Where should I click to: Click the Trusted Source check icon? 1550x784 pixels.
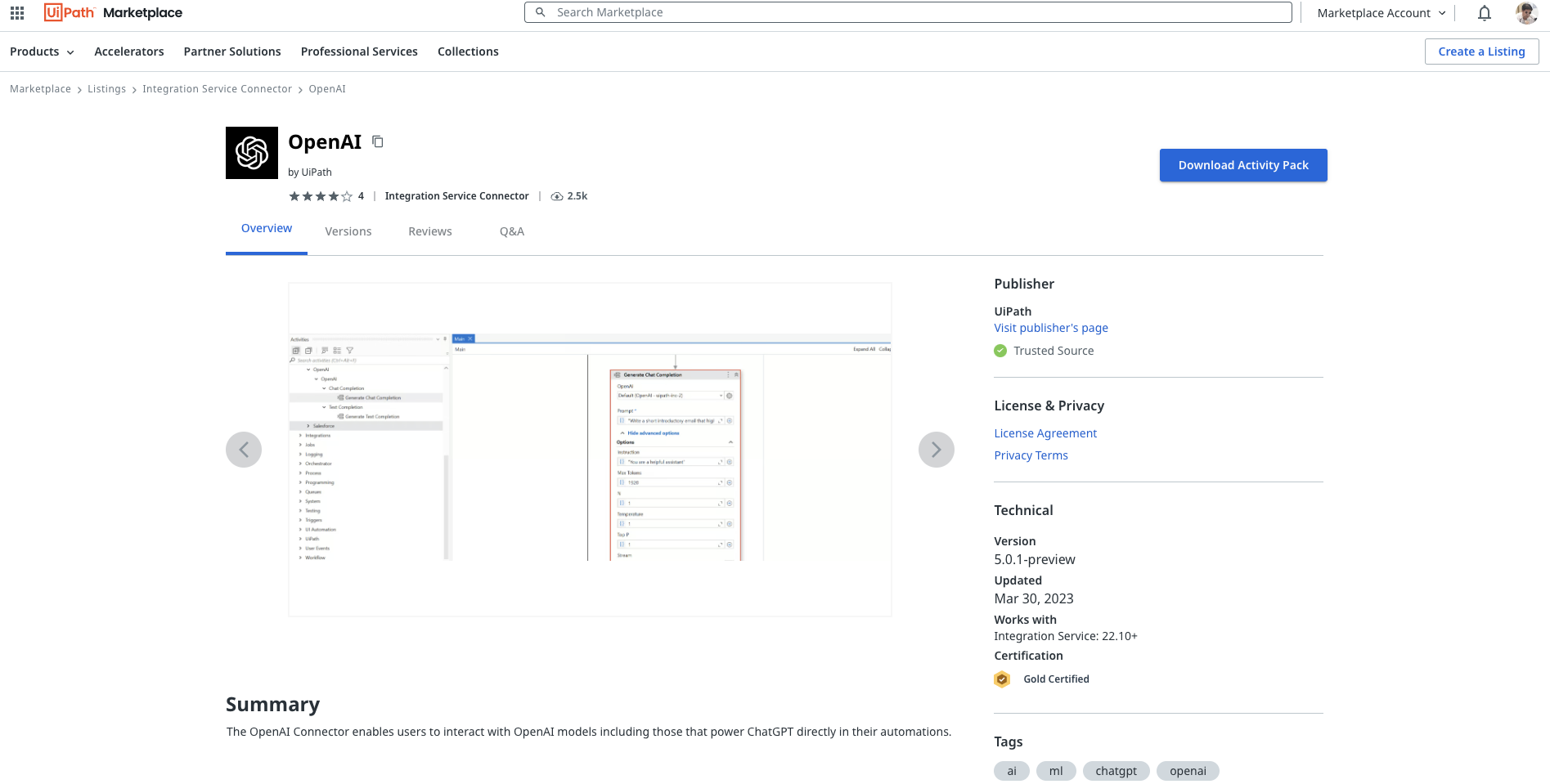(x=1000, y=351)
